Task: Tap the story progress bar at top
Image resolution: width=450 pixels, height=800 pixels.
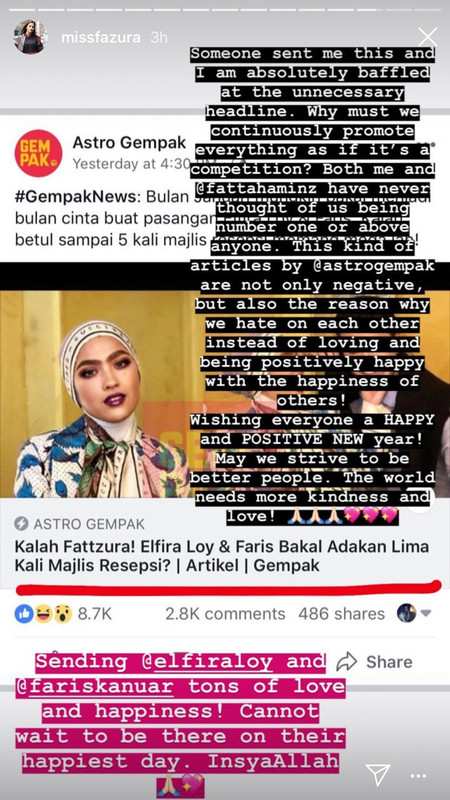Action: pos(225,9)
